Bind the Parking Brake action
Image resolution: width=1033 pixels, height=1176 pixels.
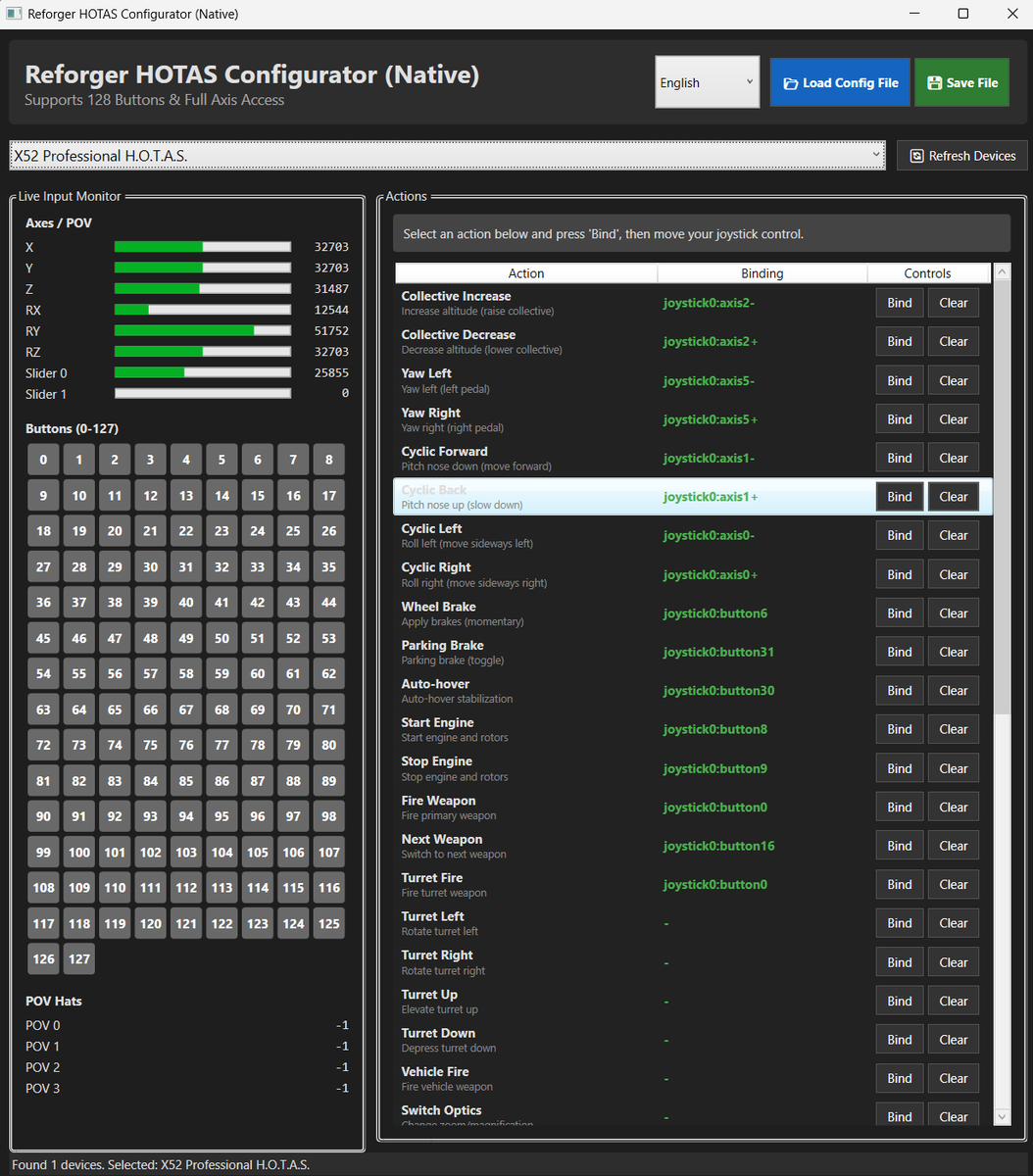(900, 652)
